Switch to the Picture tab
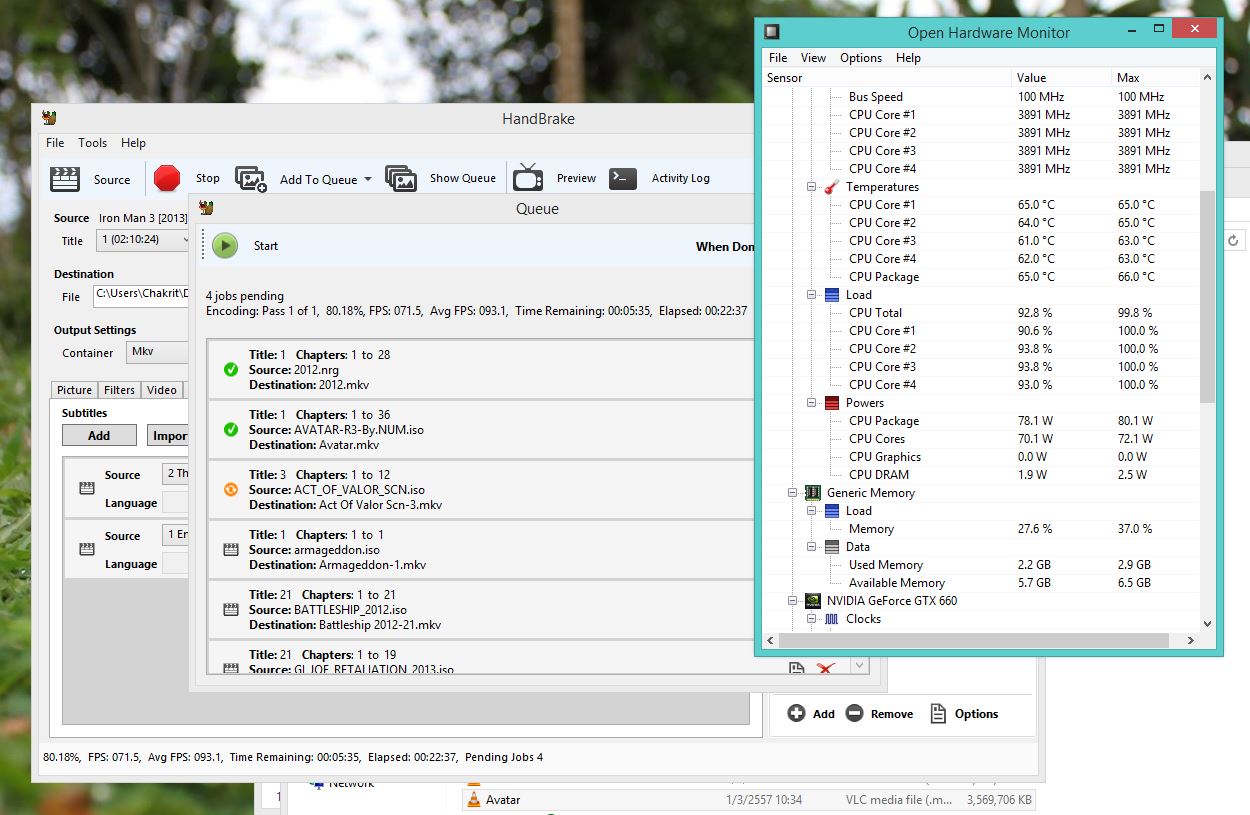1250x815 pixels. pyautogui.click(x=74, y=390)
